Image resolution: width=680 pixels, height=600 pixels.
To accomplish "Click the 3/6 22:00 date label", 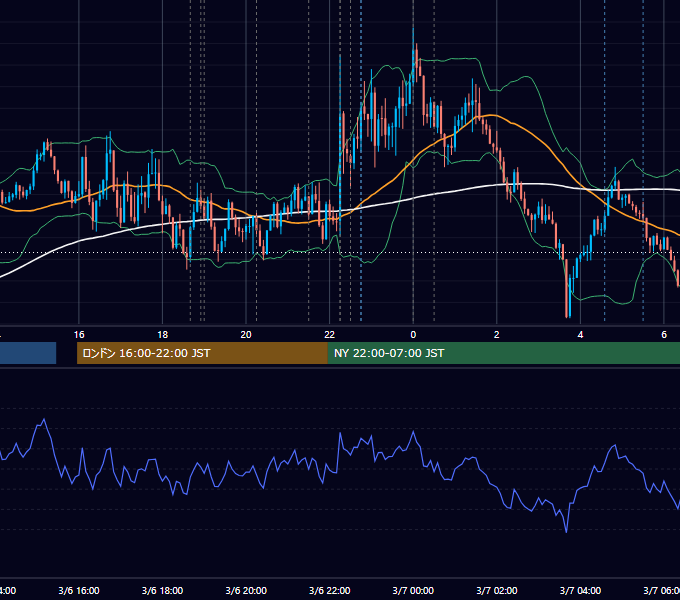I will coord(330,590).
